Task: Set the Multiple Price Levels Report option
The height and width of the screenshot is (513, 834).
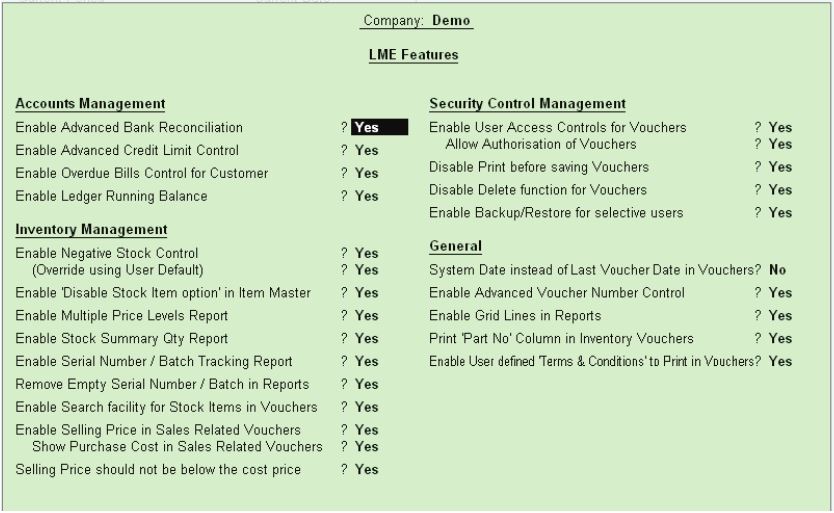Action: point(367,316)
